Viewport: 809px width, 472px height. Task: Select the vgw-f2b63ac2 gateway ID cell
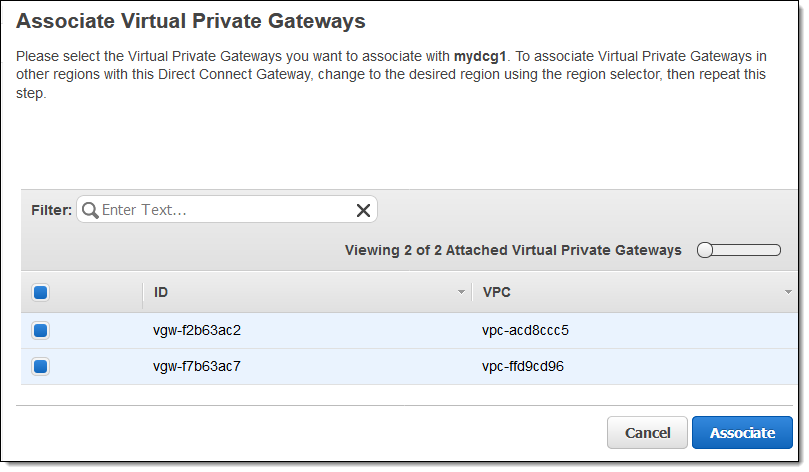pyautogui.click(x=197, y=330)
